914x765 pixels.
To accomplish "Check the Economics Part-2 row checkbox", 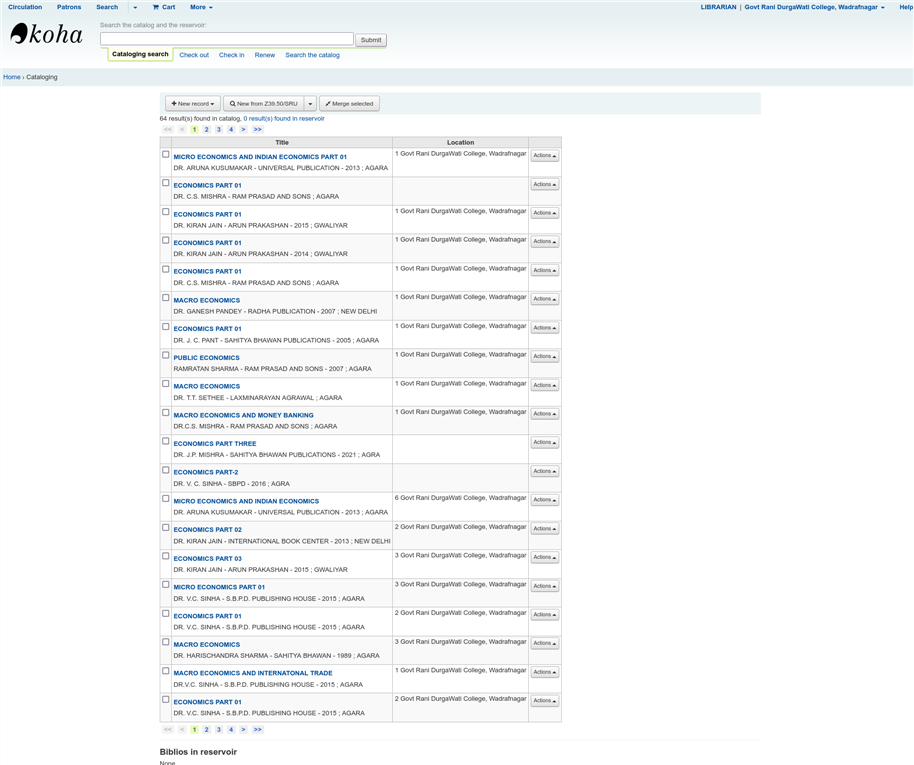I will 166,470.
